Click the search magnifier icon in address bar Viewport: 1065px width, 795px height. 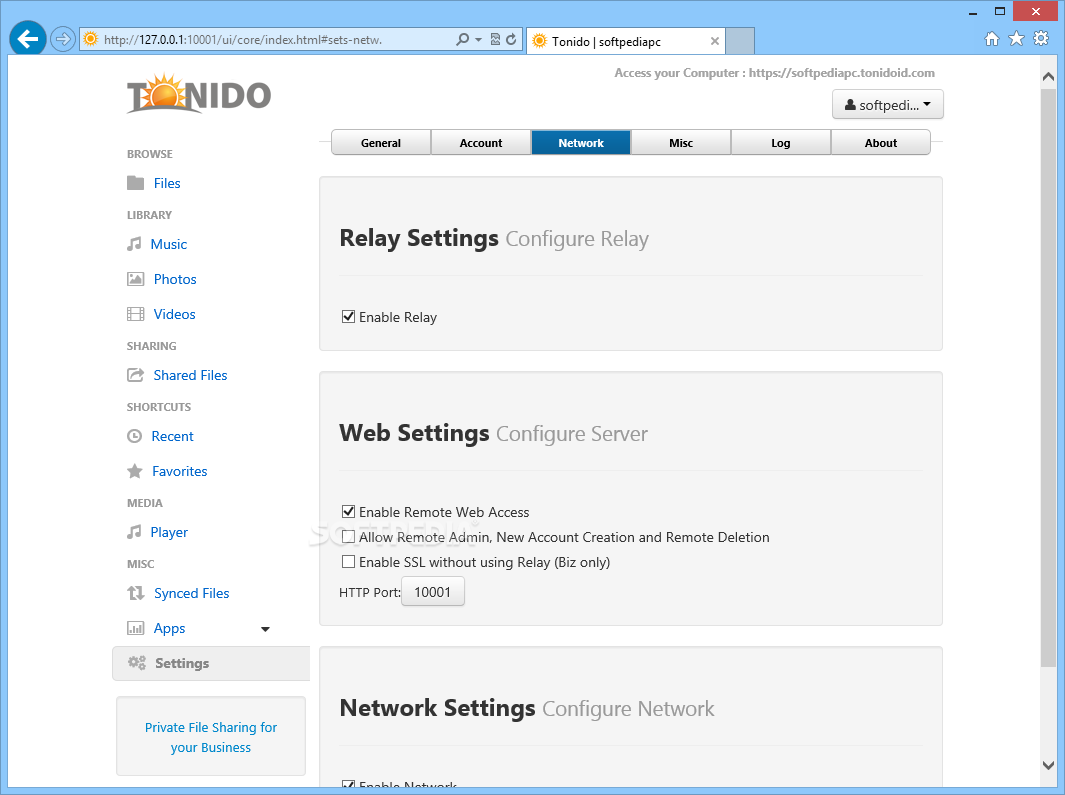coord(463,39)
